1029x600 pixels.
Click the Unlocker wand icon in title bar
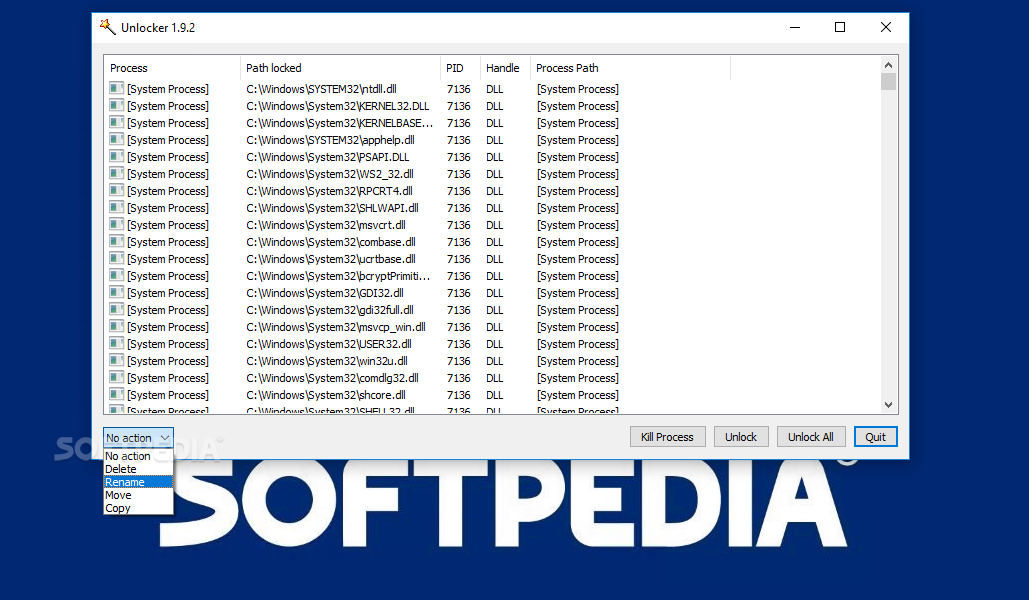click(x=108, y=27)
